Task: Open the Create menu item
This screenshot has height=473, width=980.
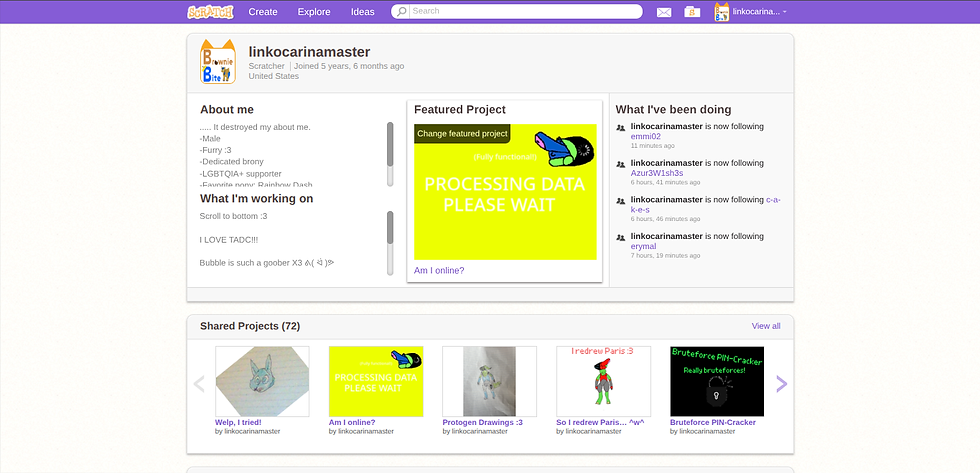Action: (263, 12)
